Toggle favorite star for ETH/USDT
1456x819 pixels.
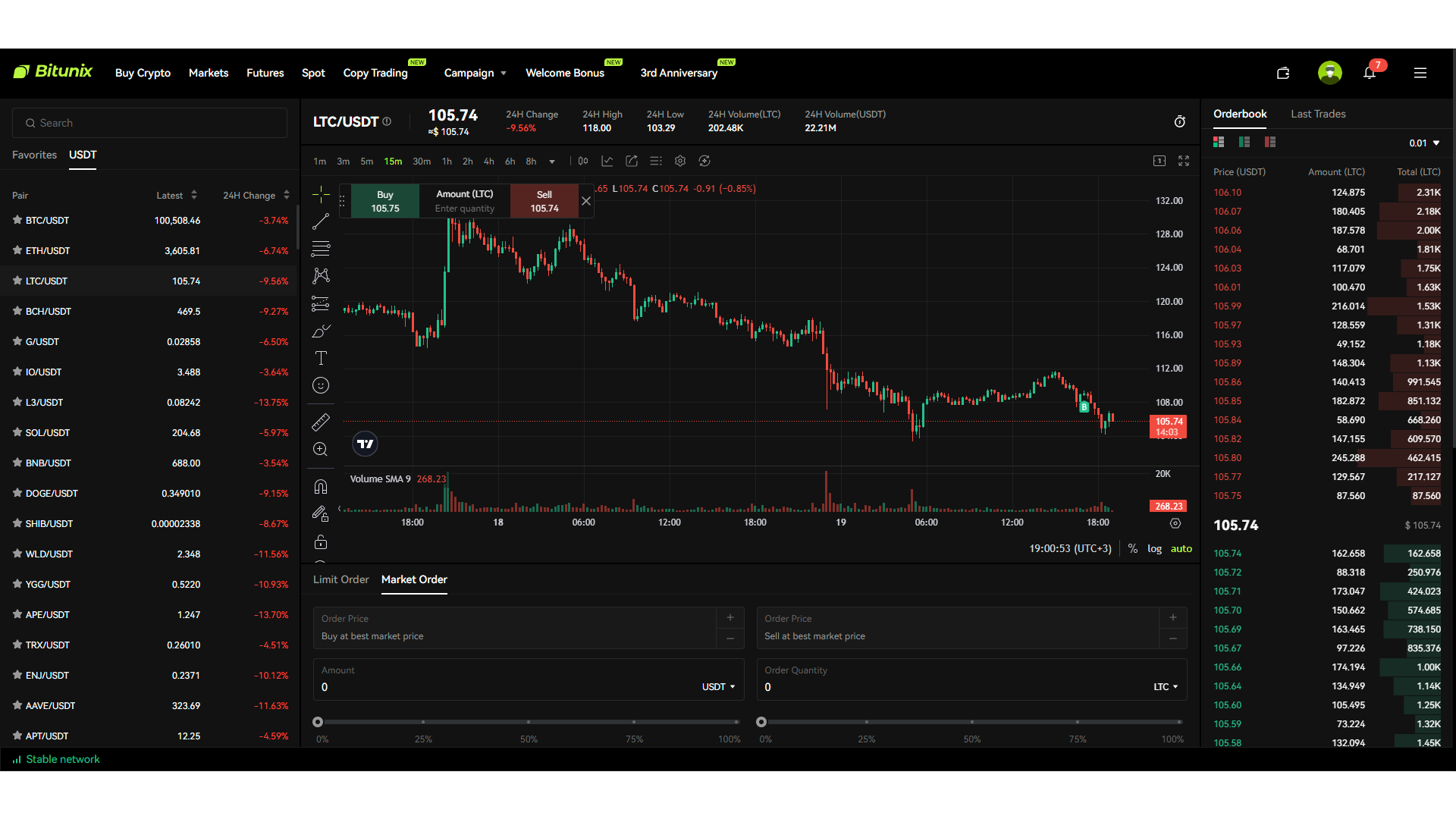[17, 250]
